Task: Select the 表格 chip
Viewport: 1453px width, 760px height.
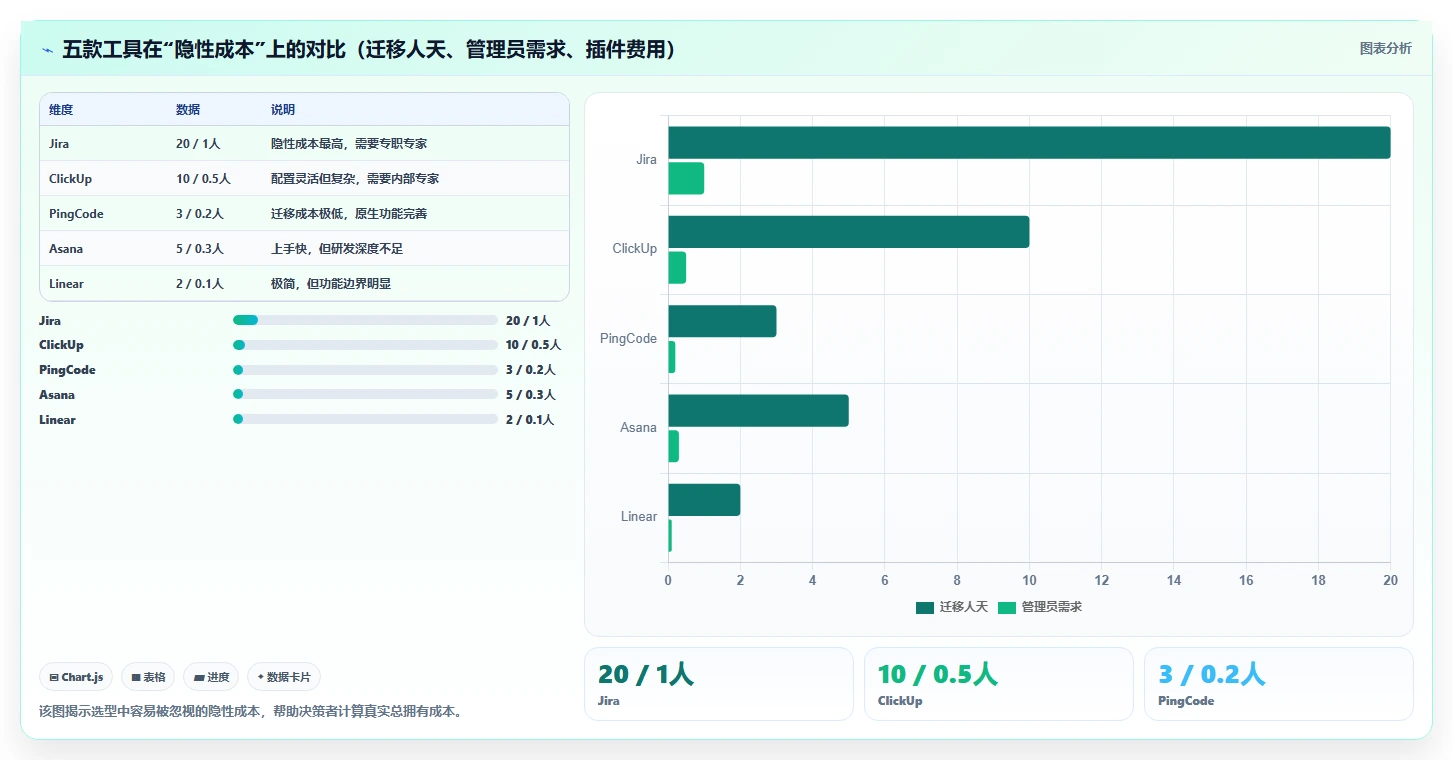Action: pos(148,677)
